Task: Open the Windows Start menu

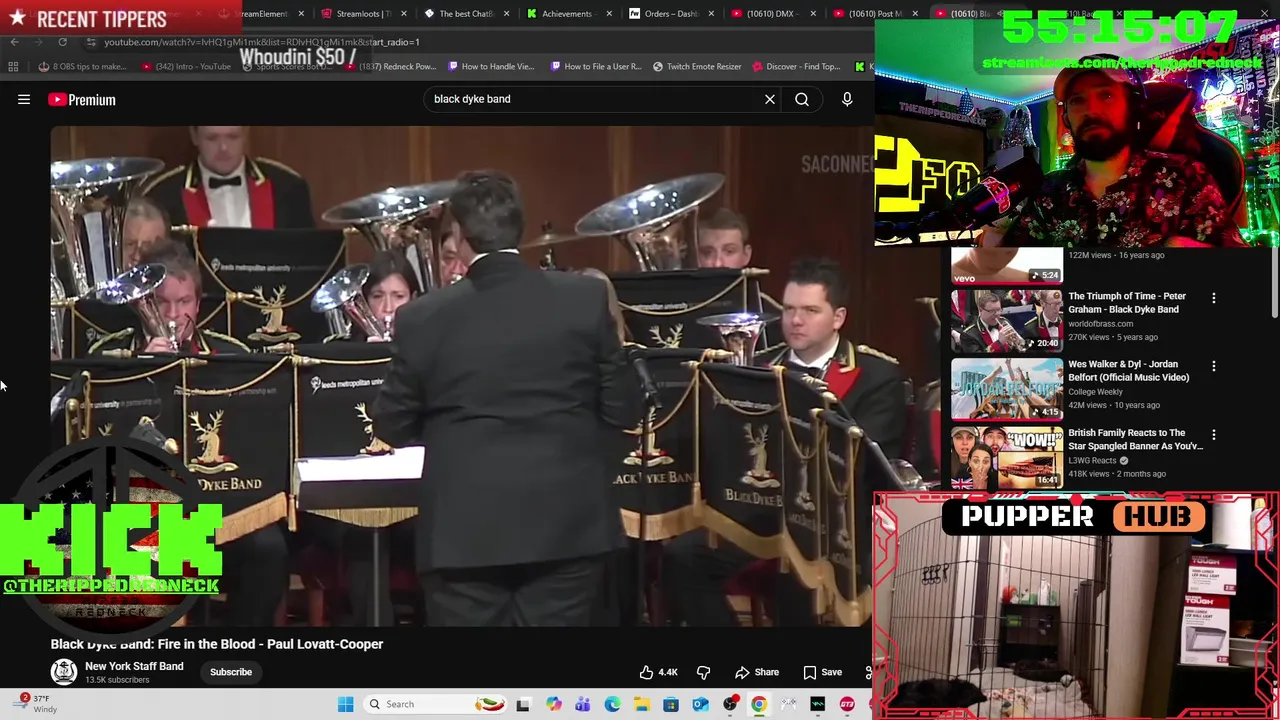Action: tap(346, 704)
